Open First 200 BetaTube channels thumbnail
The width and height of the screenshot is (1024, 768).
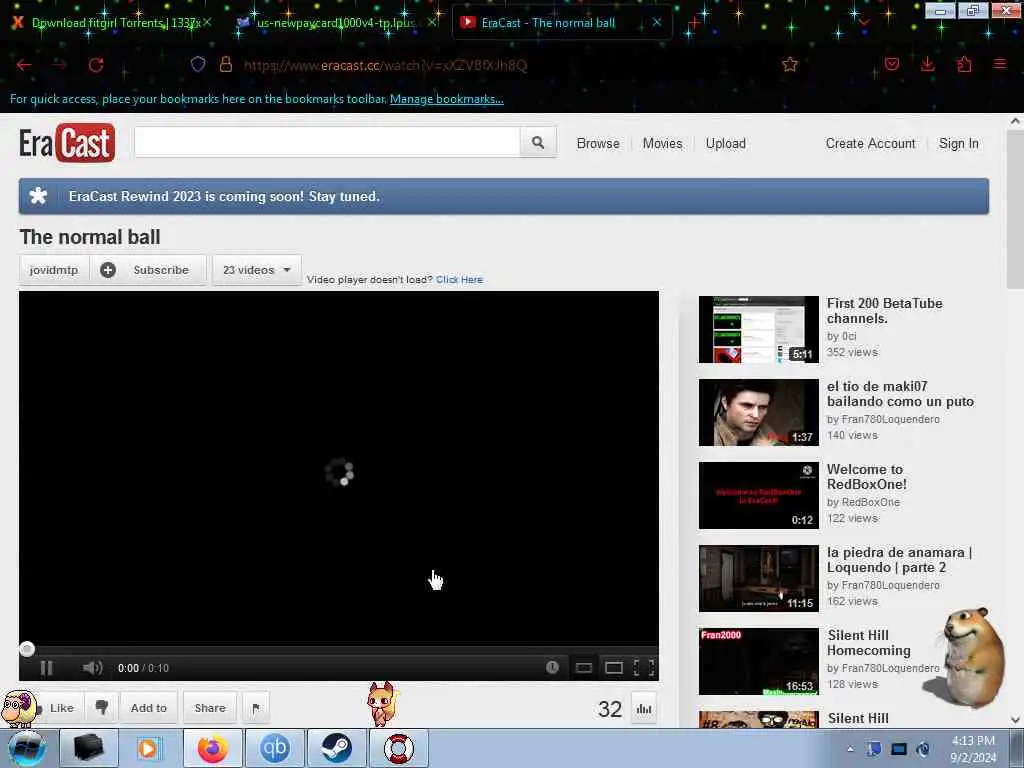click(x=758, y=329)
